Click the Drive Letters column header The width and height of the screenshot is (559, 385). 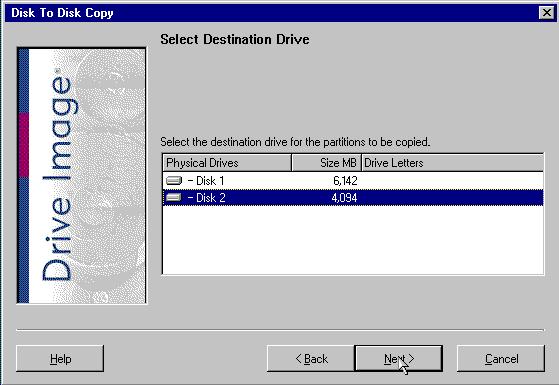point(453,163)
